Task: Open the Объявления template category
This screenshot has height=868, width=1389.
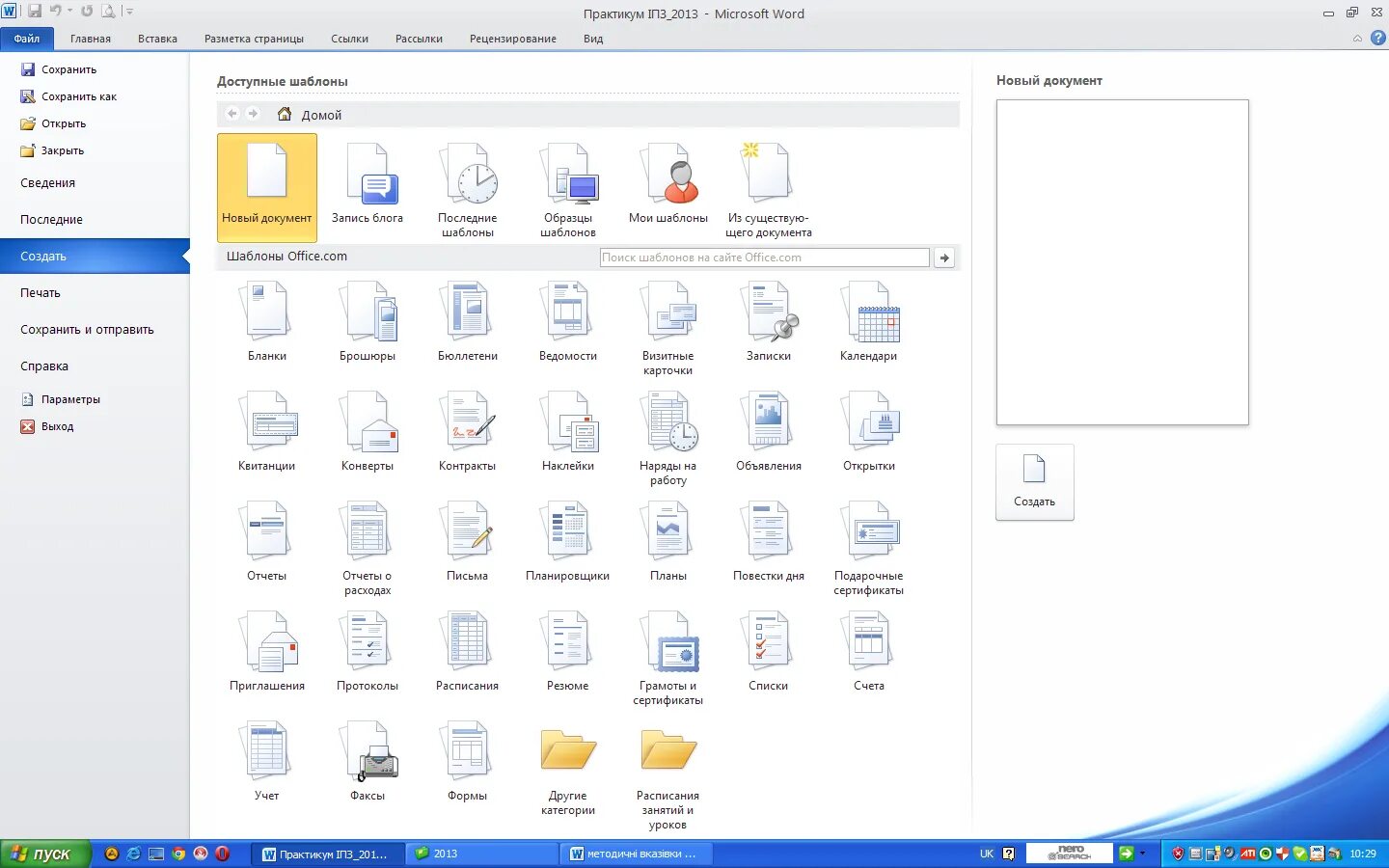Action: point(769,432)
